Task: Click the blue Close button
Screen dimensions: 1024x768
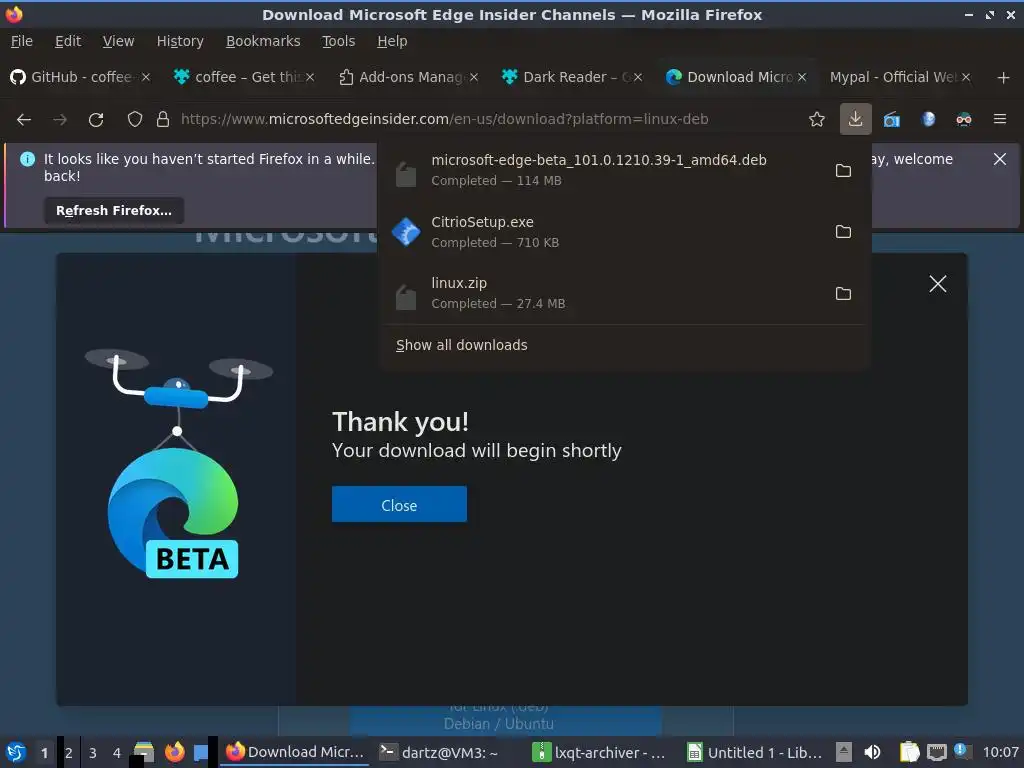Action: pos(399,505)
